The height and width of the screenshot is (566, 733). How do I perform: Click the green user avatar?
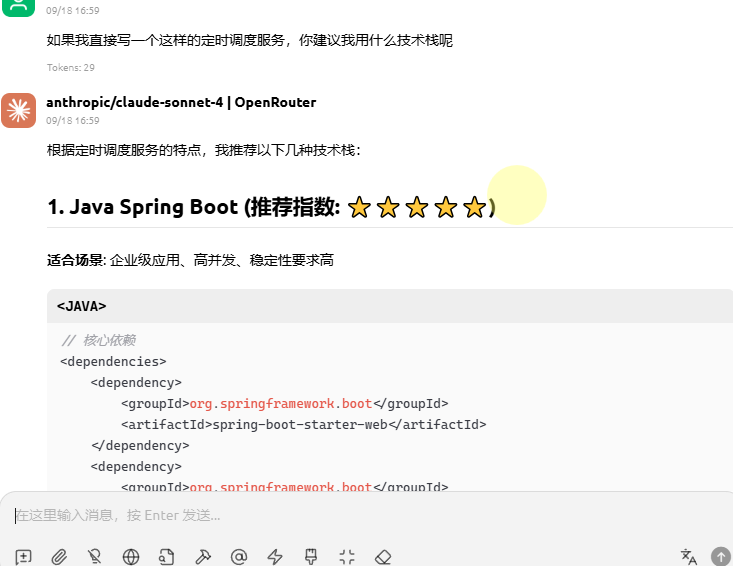tap(19, 7)
